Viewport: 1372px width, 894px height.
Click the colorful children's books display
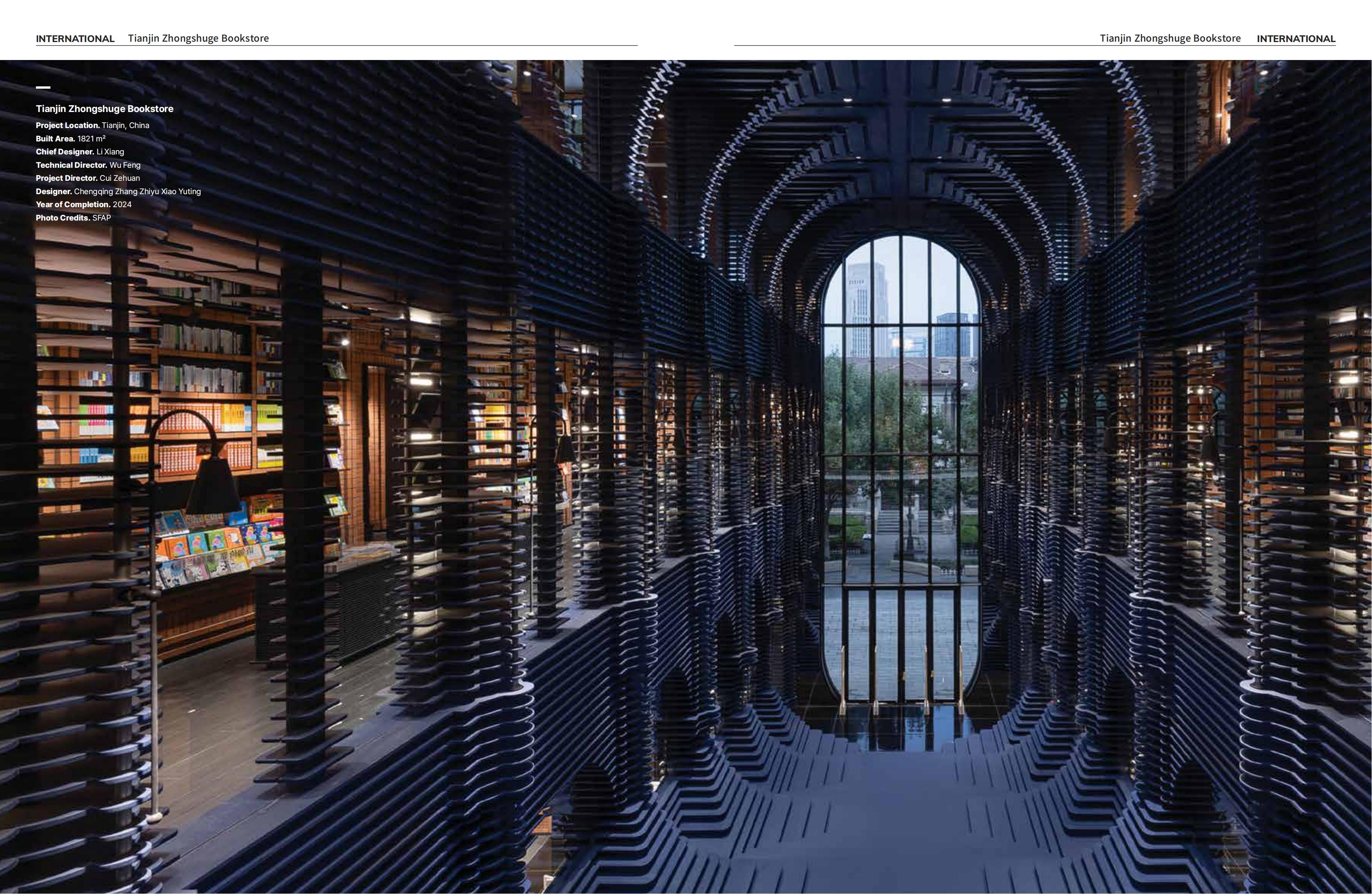222,545
